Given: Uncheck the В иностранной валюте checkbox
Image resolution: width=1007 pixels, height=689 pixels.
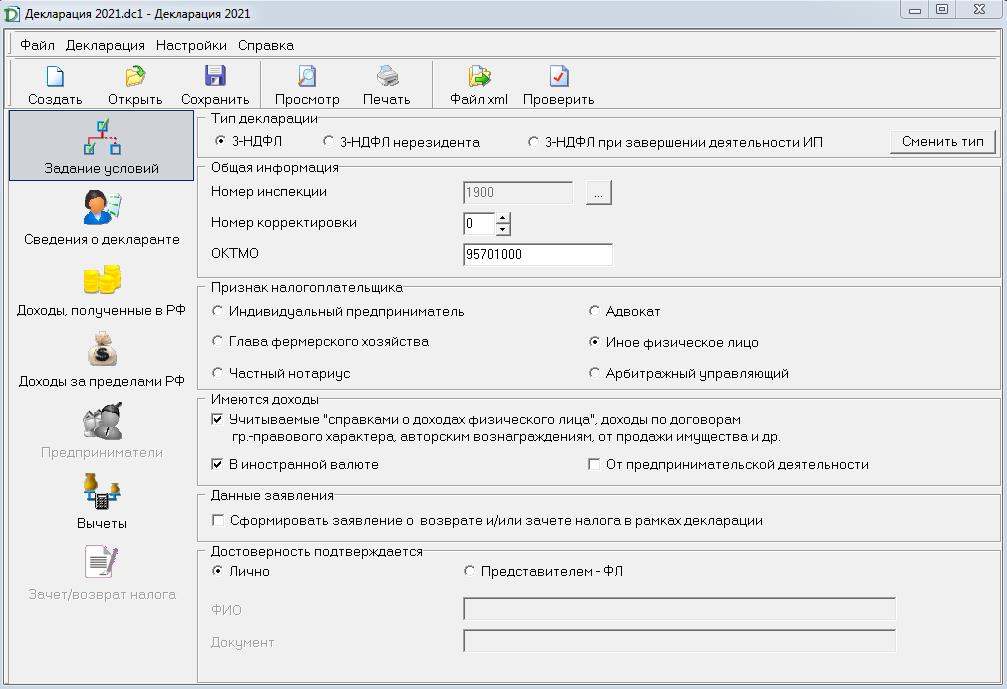Looking at the screenshot, I should pos(218,465).
